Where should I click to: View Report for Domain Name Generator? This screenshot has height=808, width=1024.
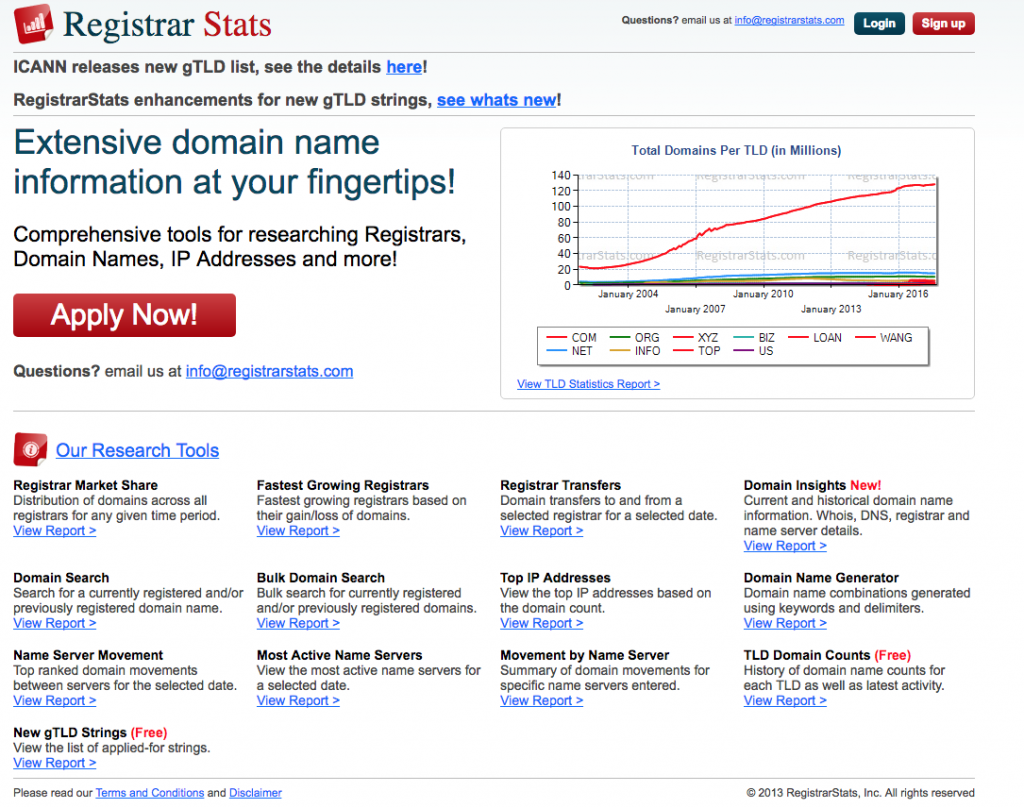click(785, 623)
